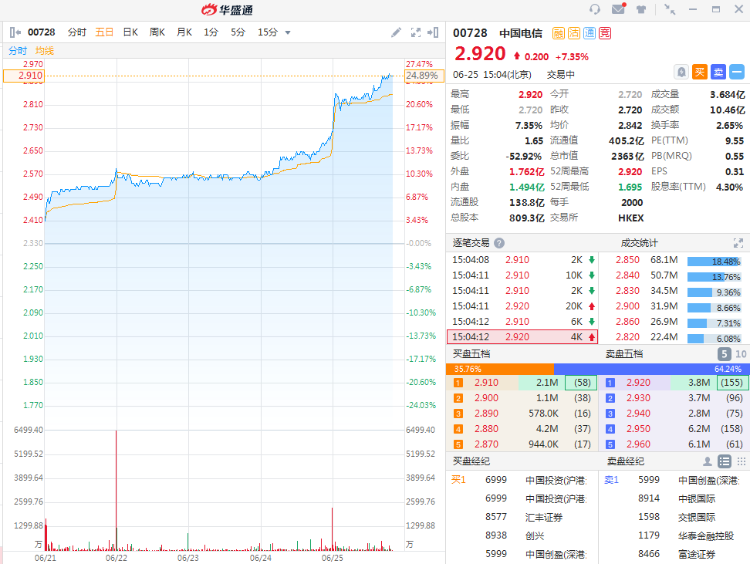Viewport: 750px width, 564px height.
Task: Click the 18.48% volume distribution bar
Action: [714, 262]
